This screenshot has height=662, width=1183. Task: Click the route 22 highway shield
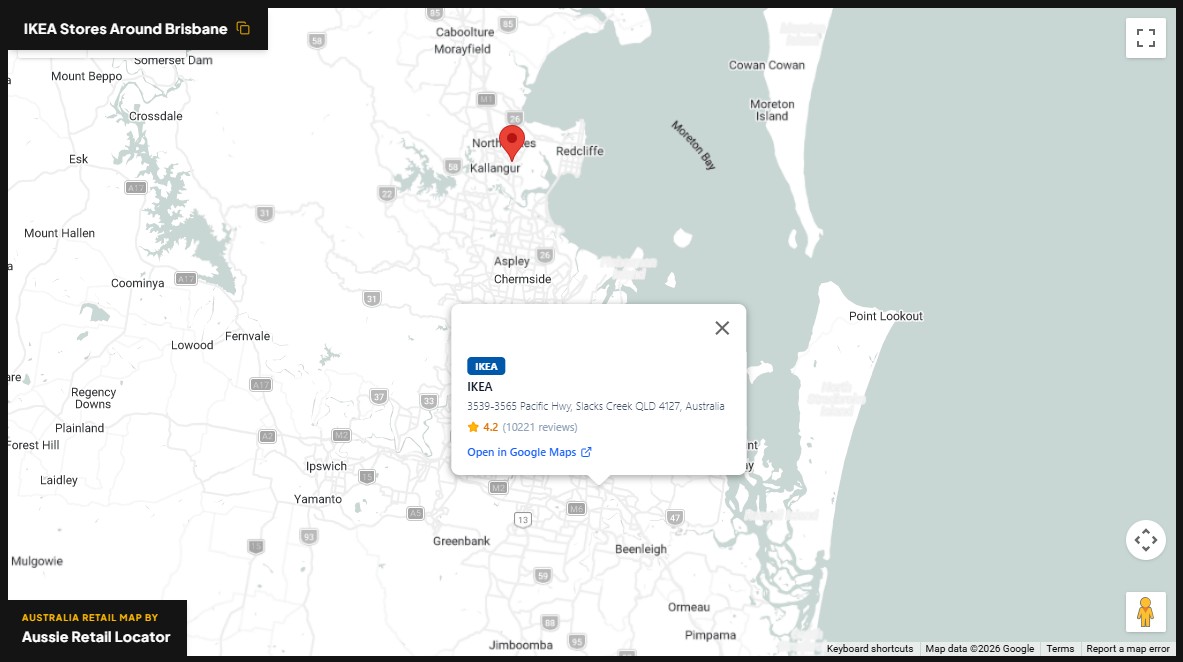tap(386, 194)
